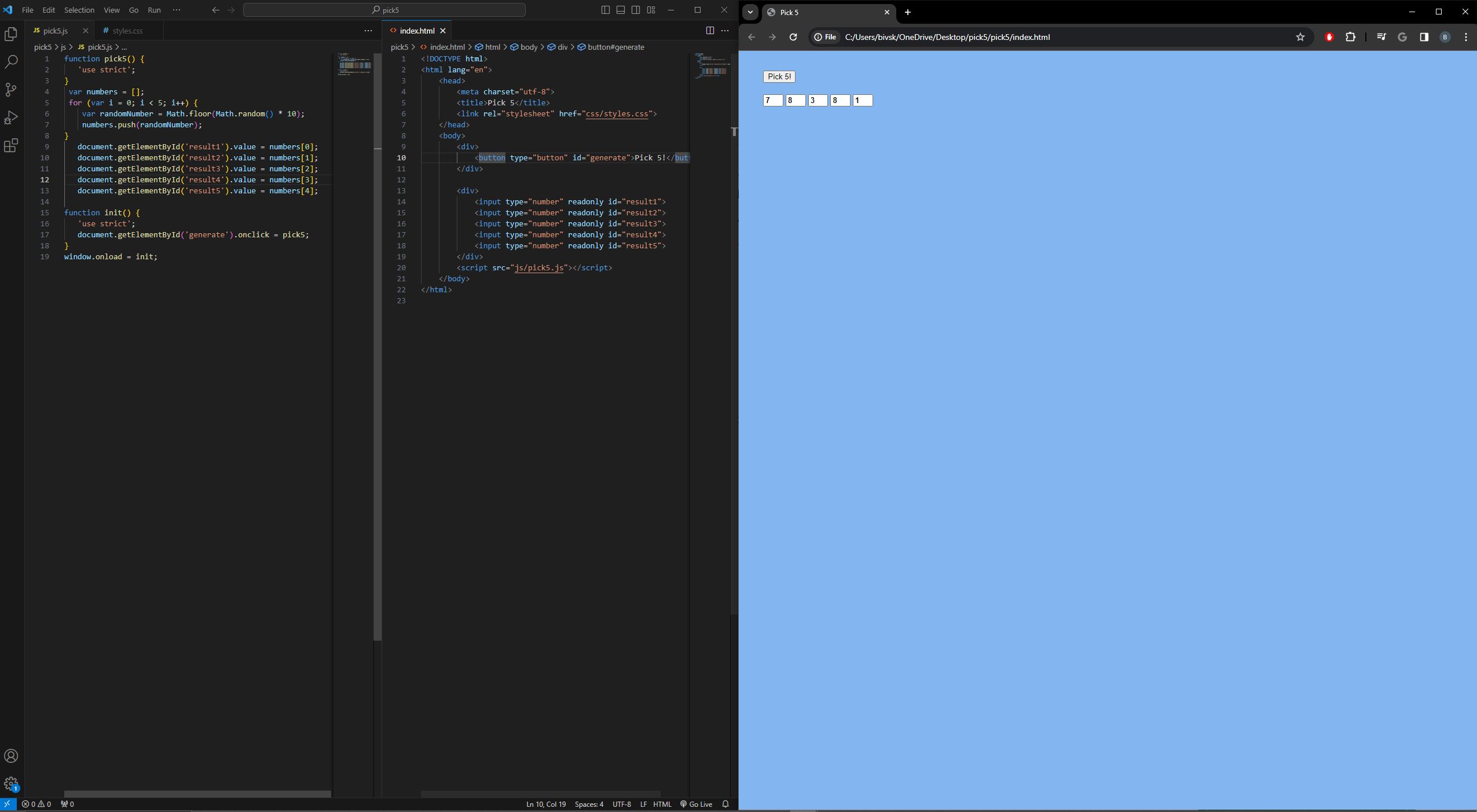Toggle the bottom panel visibility in VS Code
This screenshot has height=812, width=1477.
pos(620,10)
